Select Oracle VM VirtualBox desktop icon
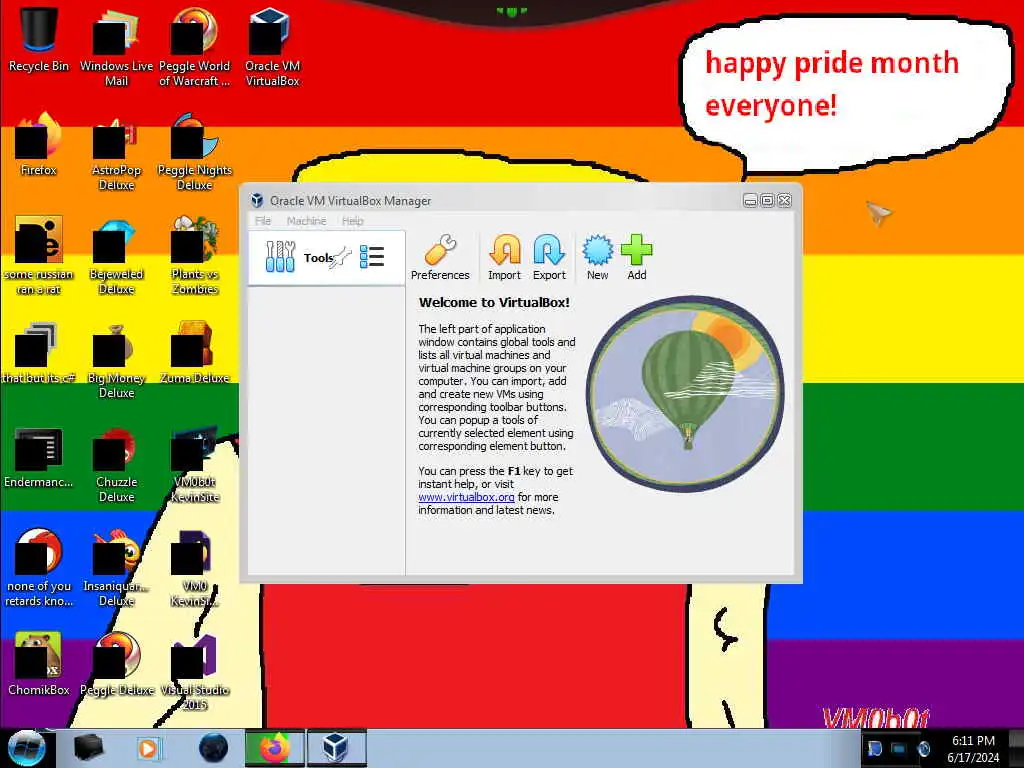This screenshot has height=768, width=1024. [x=272, y=47]
